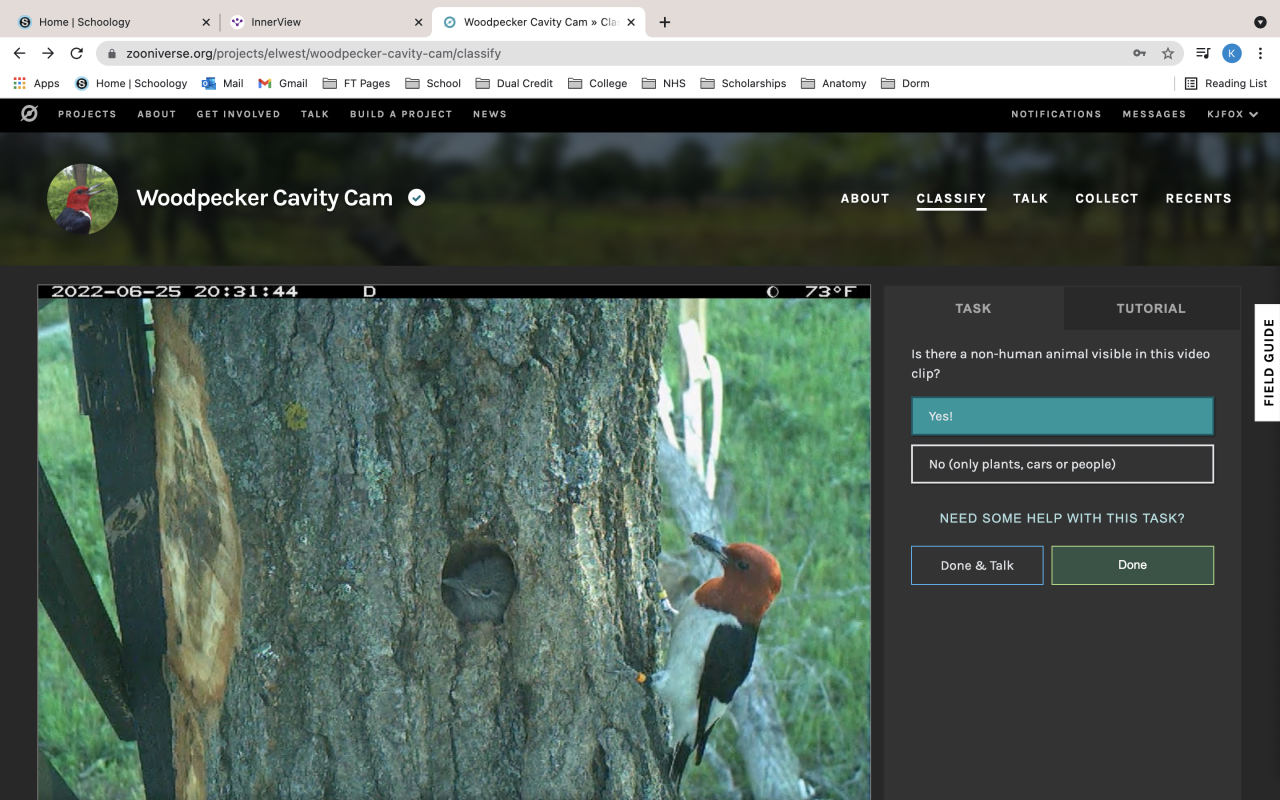
Task: Open the Anatomy bookmark folder
Action: [x=834, y=83]
